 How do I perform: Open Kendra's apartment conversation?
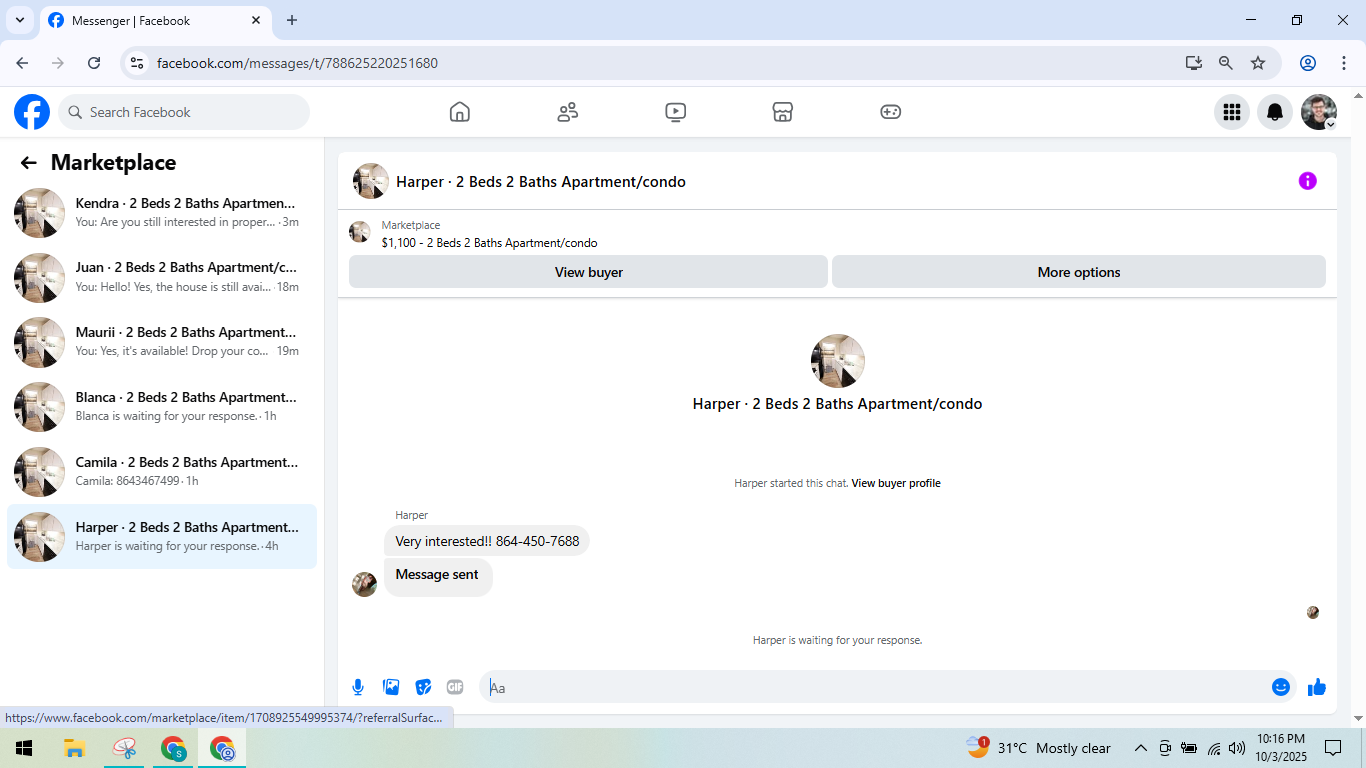click(x=162, y=213)
